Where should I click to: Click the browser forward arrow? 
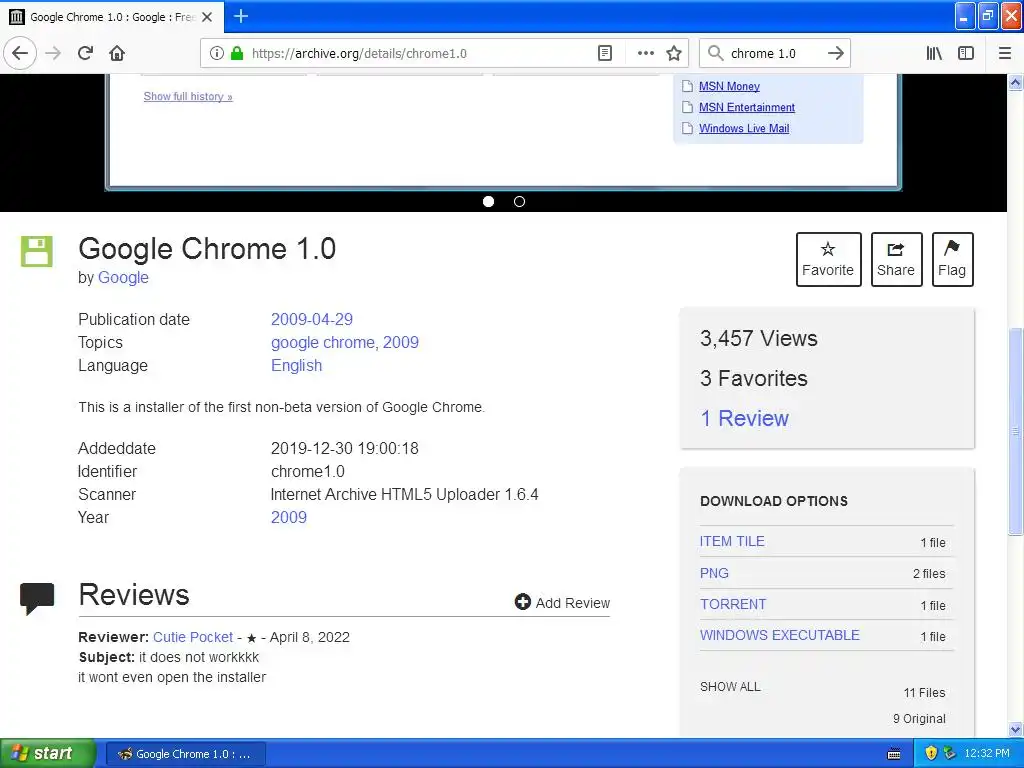53,53
